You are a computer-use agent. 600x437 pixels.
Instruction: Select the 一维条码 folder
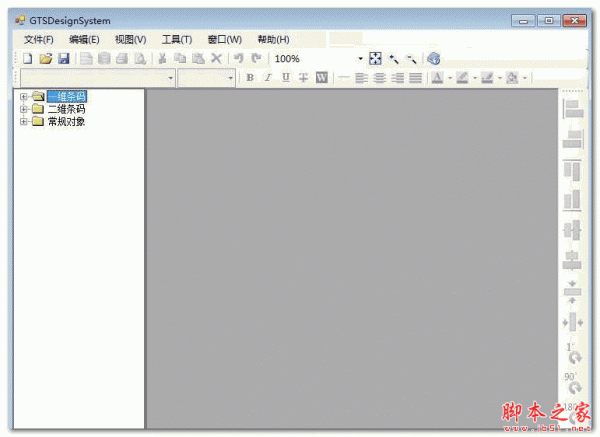[x=67, y=96]
